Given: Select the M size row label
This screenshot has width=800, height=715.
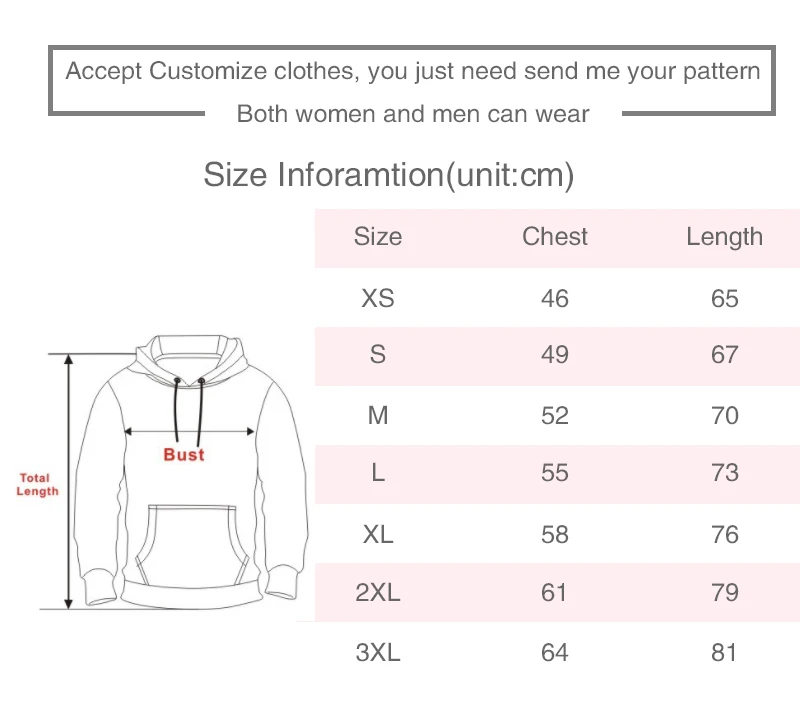Looking at the screenshot, I should [x=378, y=415].
